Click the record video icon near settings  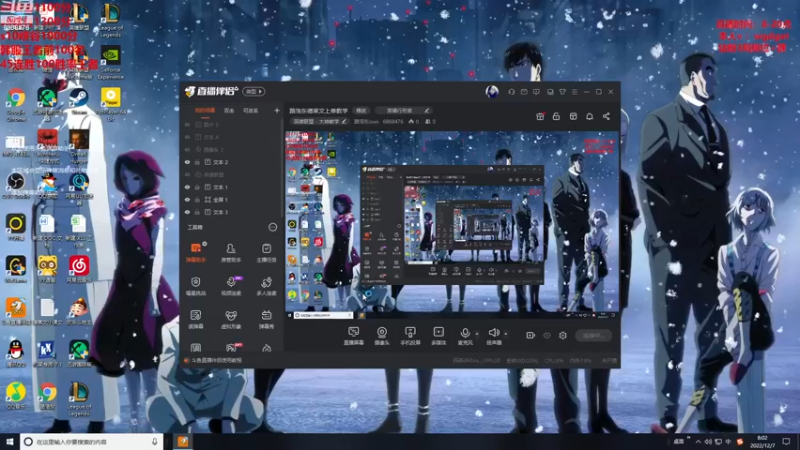[530, 335]
